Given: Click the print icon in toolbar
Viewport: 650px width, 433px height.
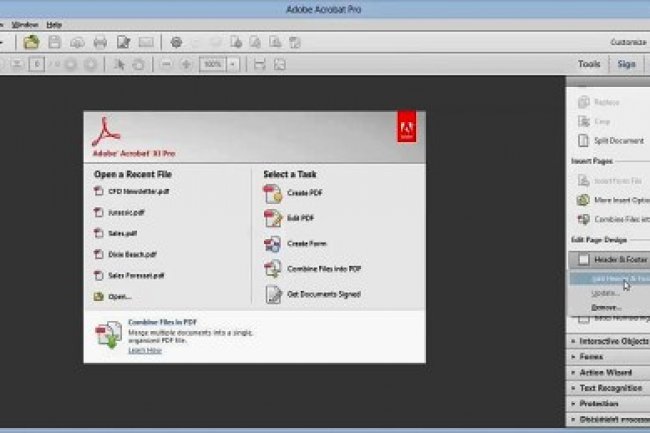Looking at the screenshot, I should pyautogui.click(x=100, y=42).
